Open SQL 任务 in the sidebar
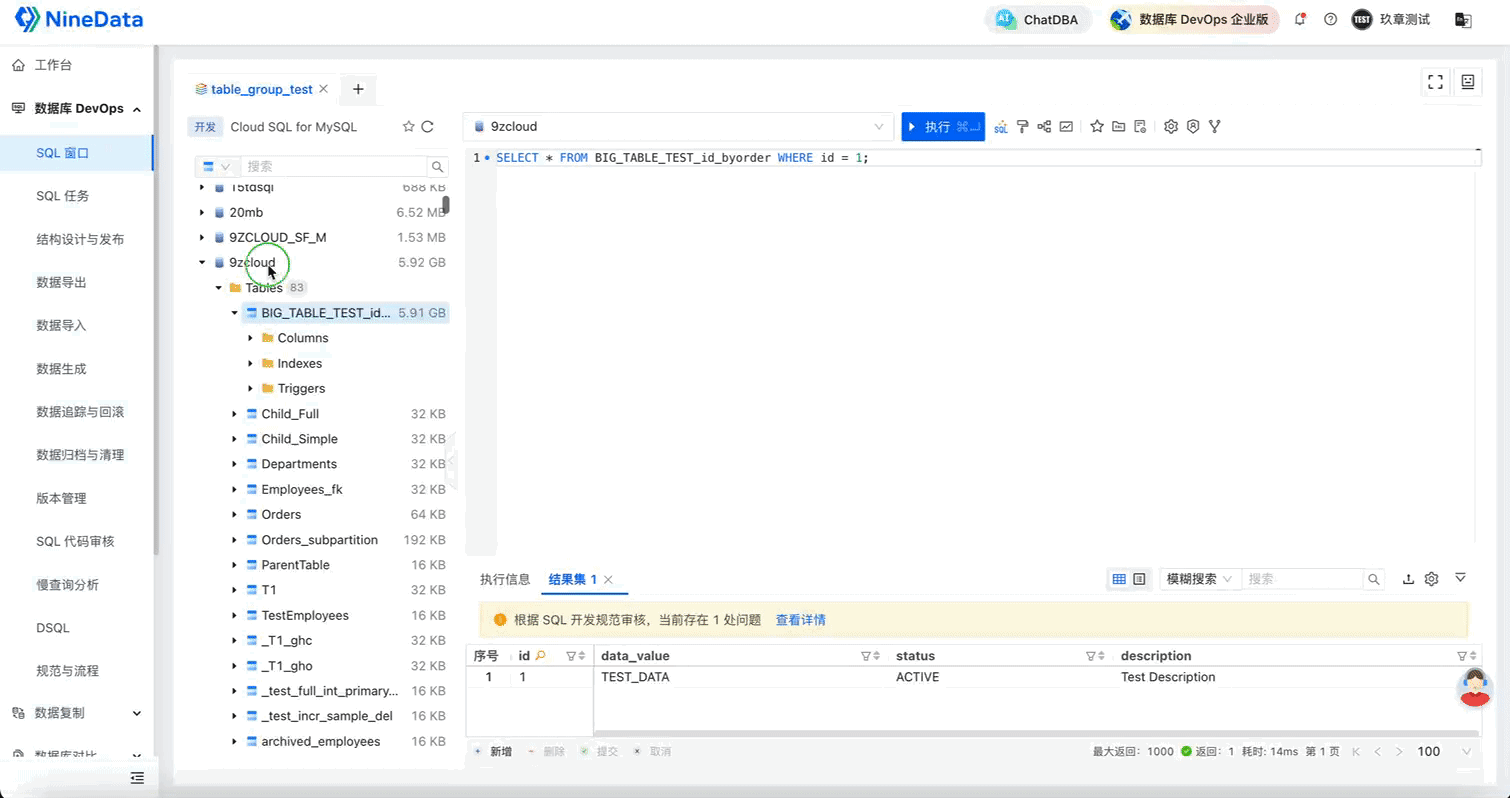Image resolution: width=1510 pixels, height=798 pixels. (63, 196)
